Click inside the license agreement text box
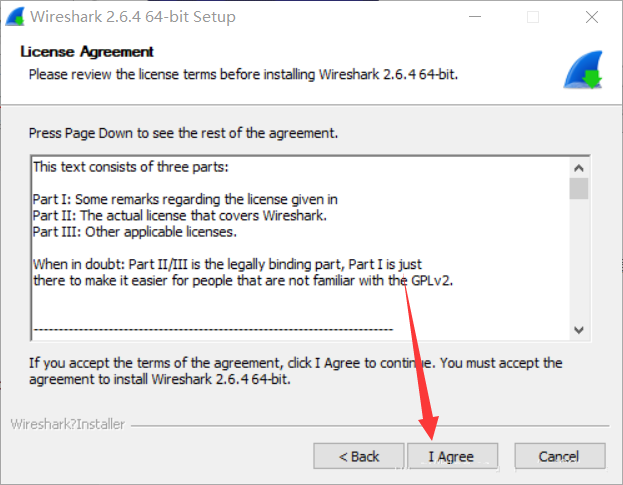Screen dimensions: 623x485 301,249
